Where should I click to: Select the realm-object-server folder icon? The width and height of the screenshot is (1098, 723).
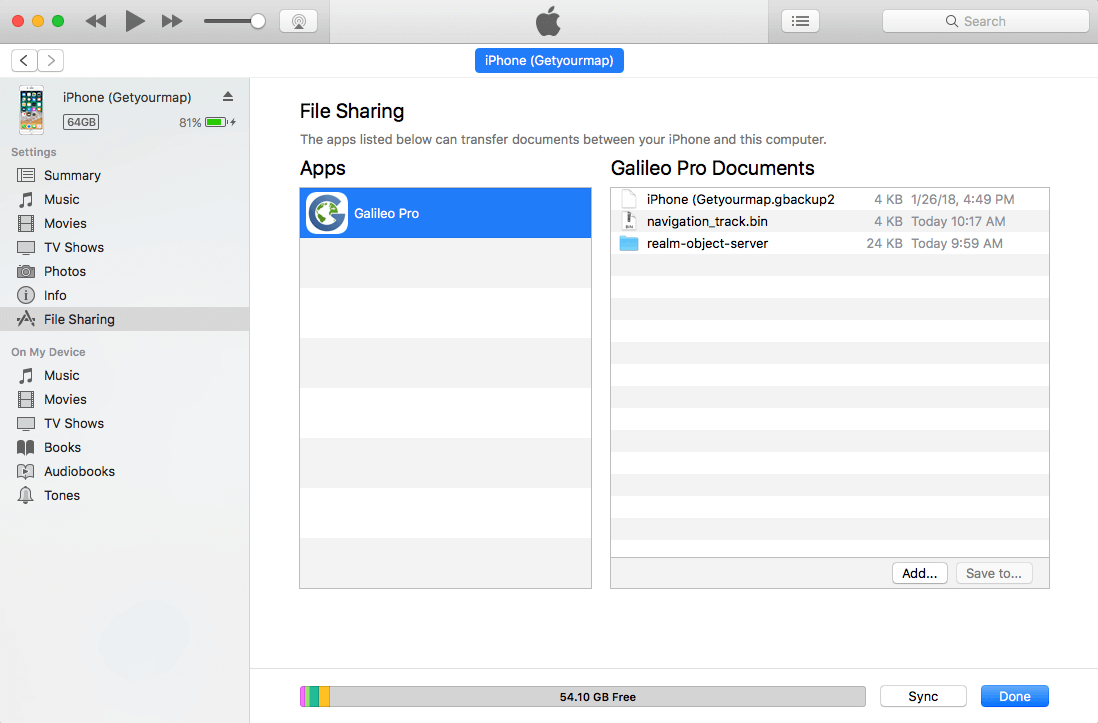click(628, 243)
